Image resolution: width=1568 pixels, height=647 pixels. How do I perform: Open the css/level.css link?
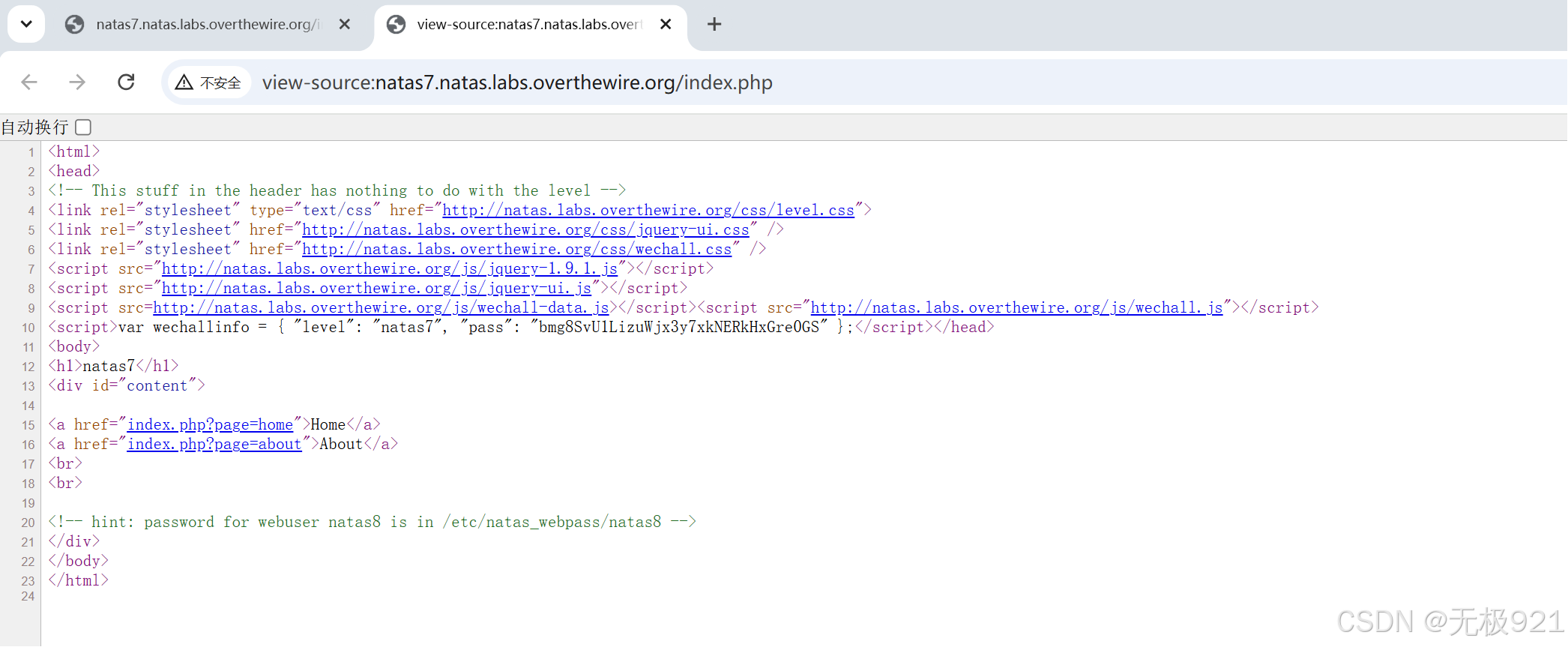pos(648,211)
